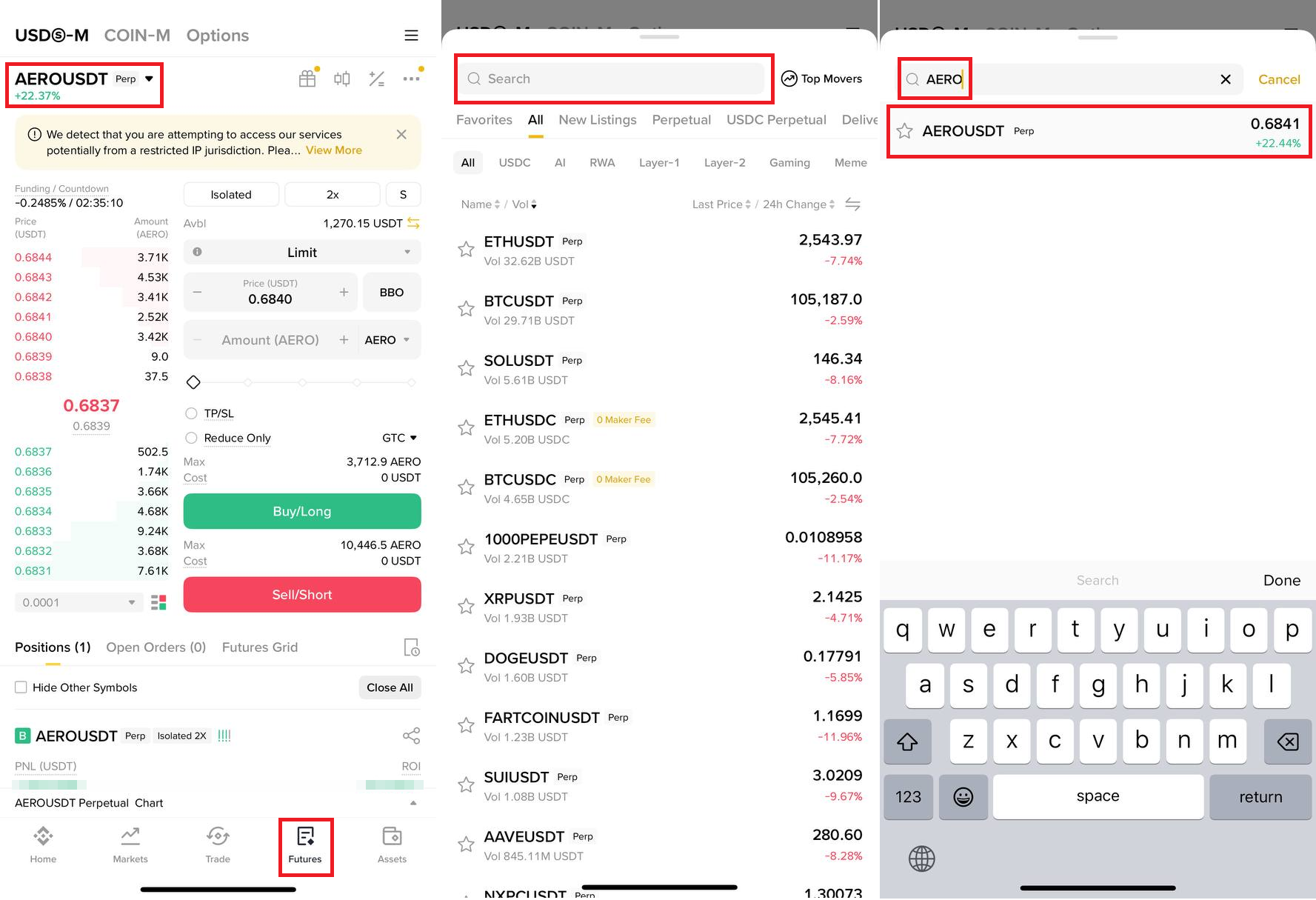The image size is (1316, 900).
Task: Toggle the last price column switch arrows
Action: pyautogui.click(x=853, y=204)
